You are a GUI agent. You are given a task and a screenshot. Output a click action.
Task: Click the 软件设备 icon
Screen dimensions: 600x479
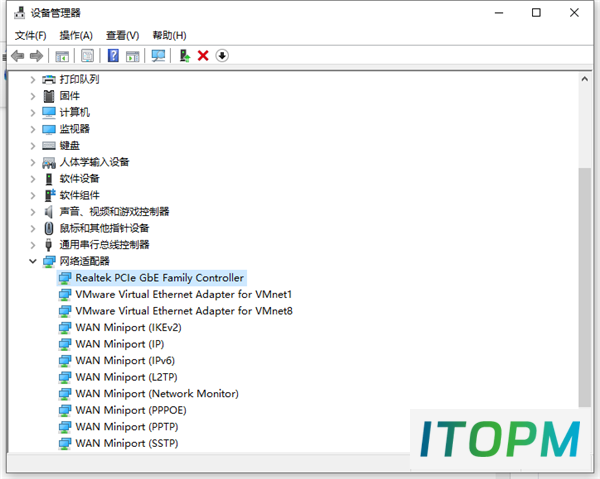(x=49, y=179)
